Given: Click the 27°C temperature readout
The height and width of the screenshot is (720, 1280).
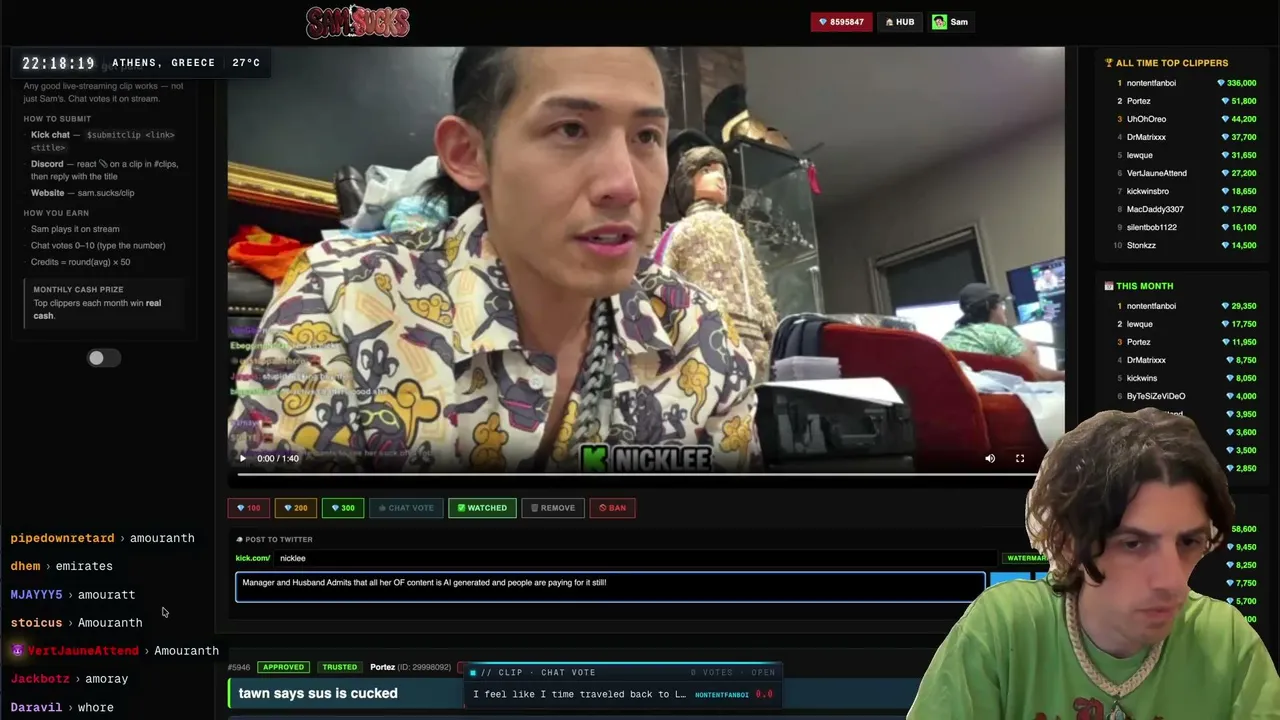Looking at the screenshot, I should [246, 63].
